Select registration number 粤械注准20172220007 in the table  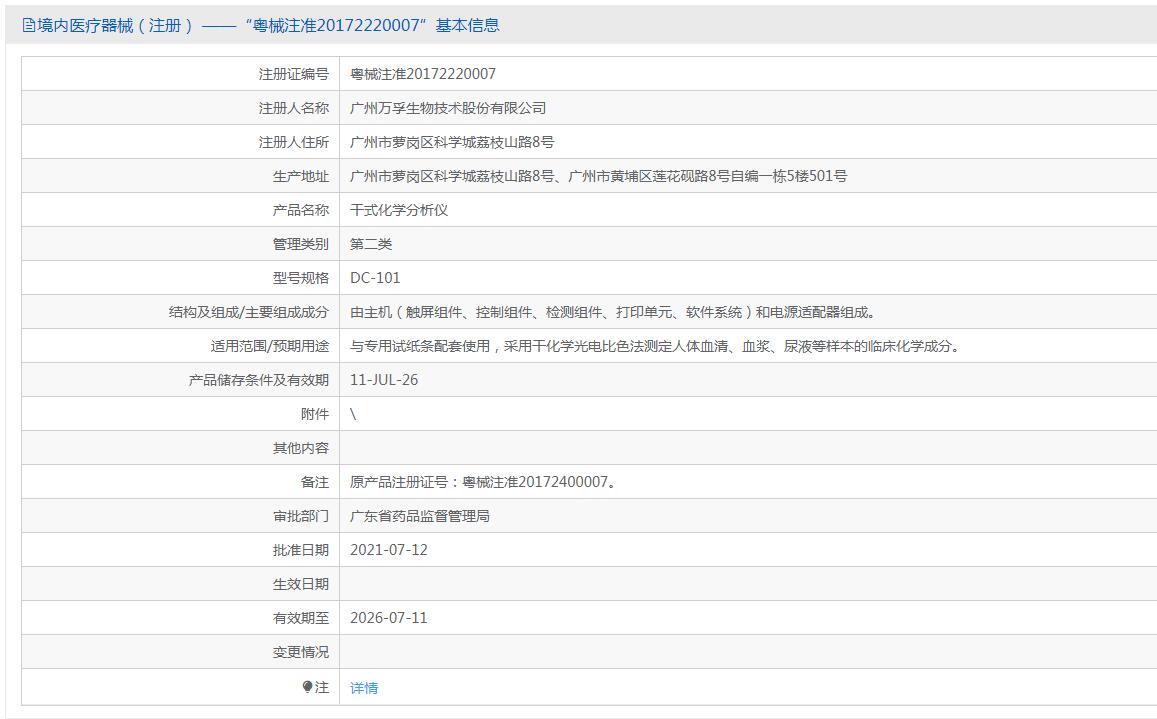[x=422, y=74]
